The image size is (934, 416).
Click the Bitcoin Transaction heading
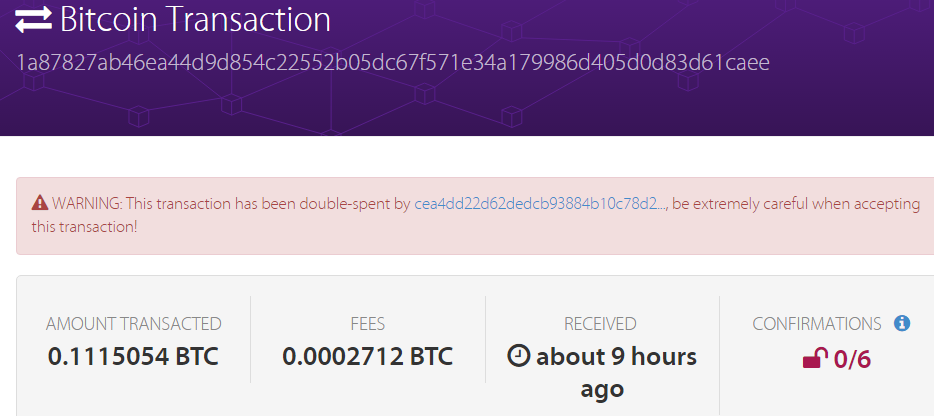click(x=195, y=19)
